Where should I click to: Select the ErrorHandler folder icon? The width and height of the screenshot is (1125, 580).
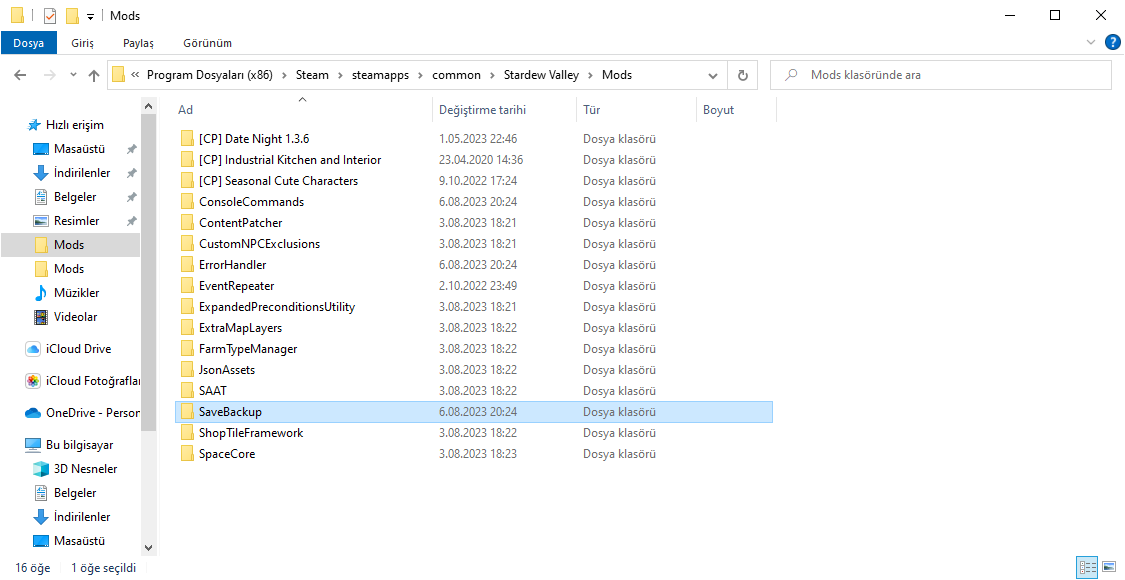187,264
